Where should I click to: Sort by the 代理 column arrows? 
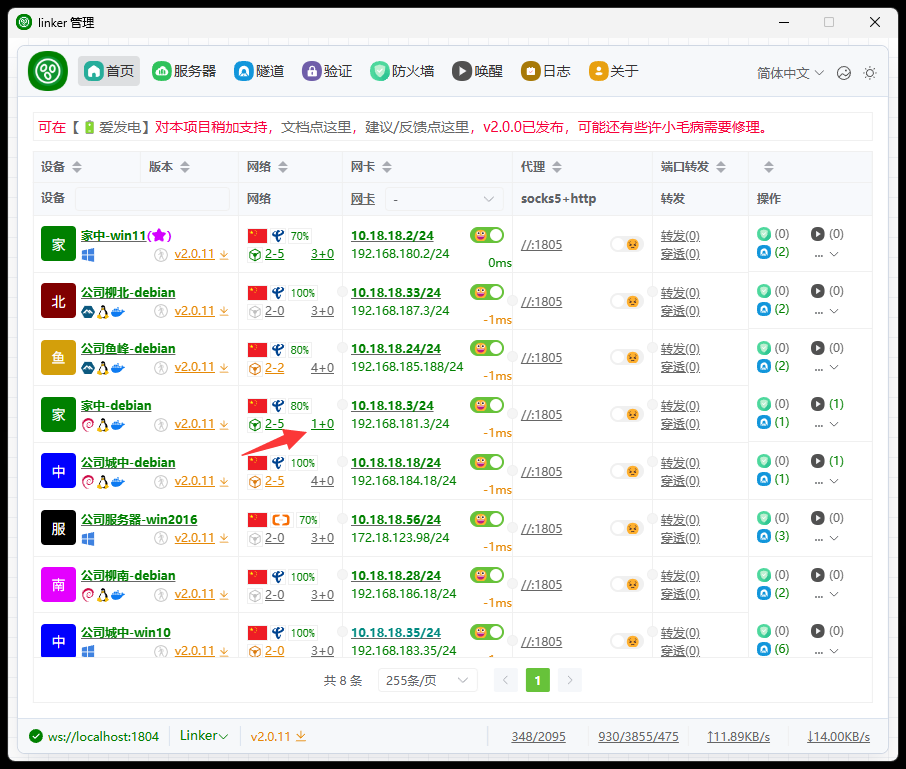(557, 167)
